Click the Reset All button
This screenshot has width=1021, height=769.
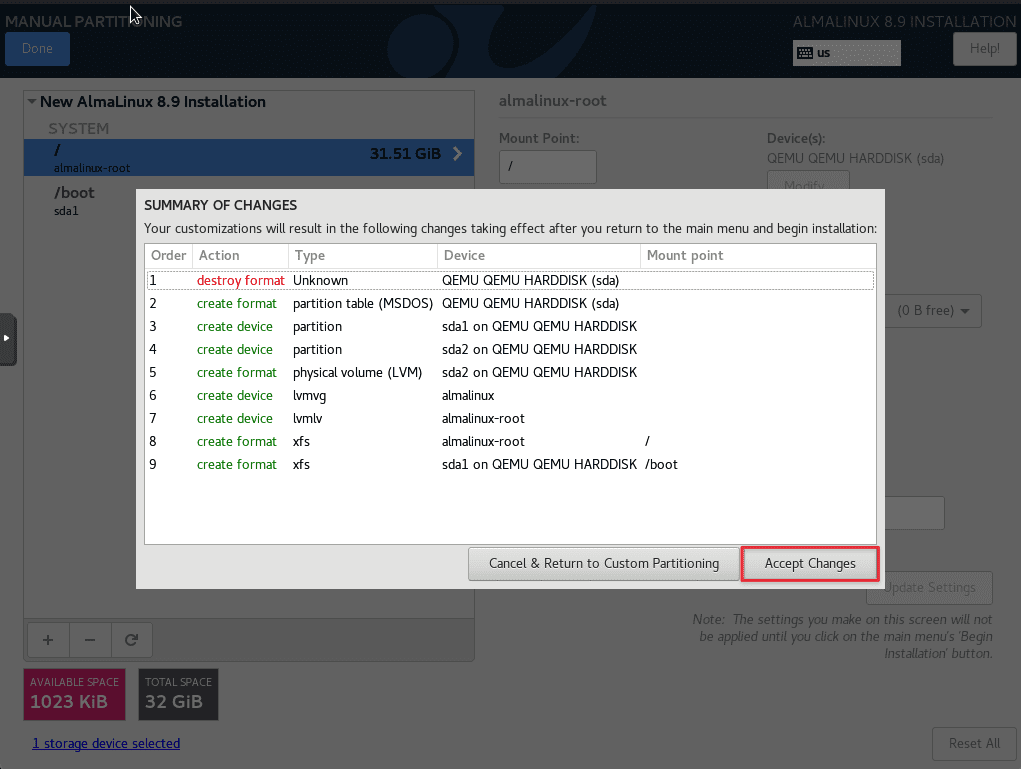[x=973, y=744]
